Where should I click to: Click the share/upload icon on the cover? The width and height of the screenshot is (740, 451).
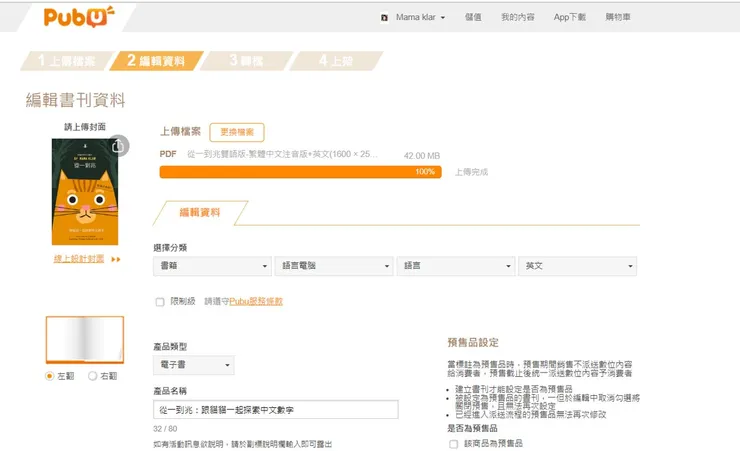[118, 146]
